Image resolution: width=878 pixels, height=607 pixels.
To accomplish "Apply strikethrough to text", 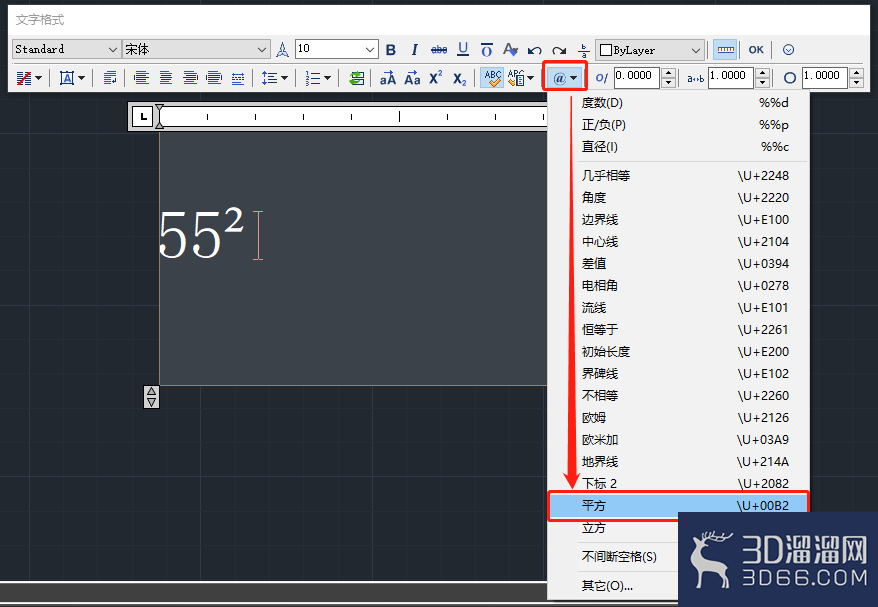I will (x=438, y=50).
